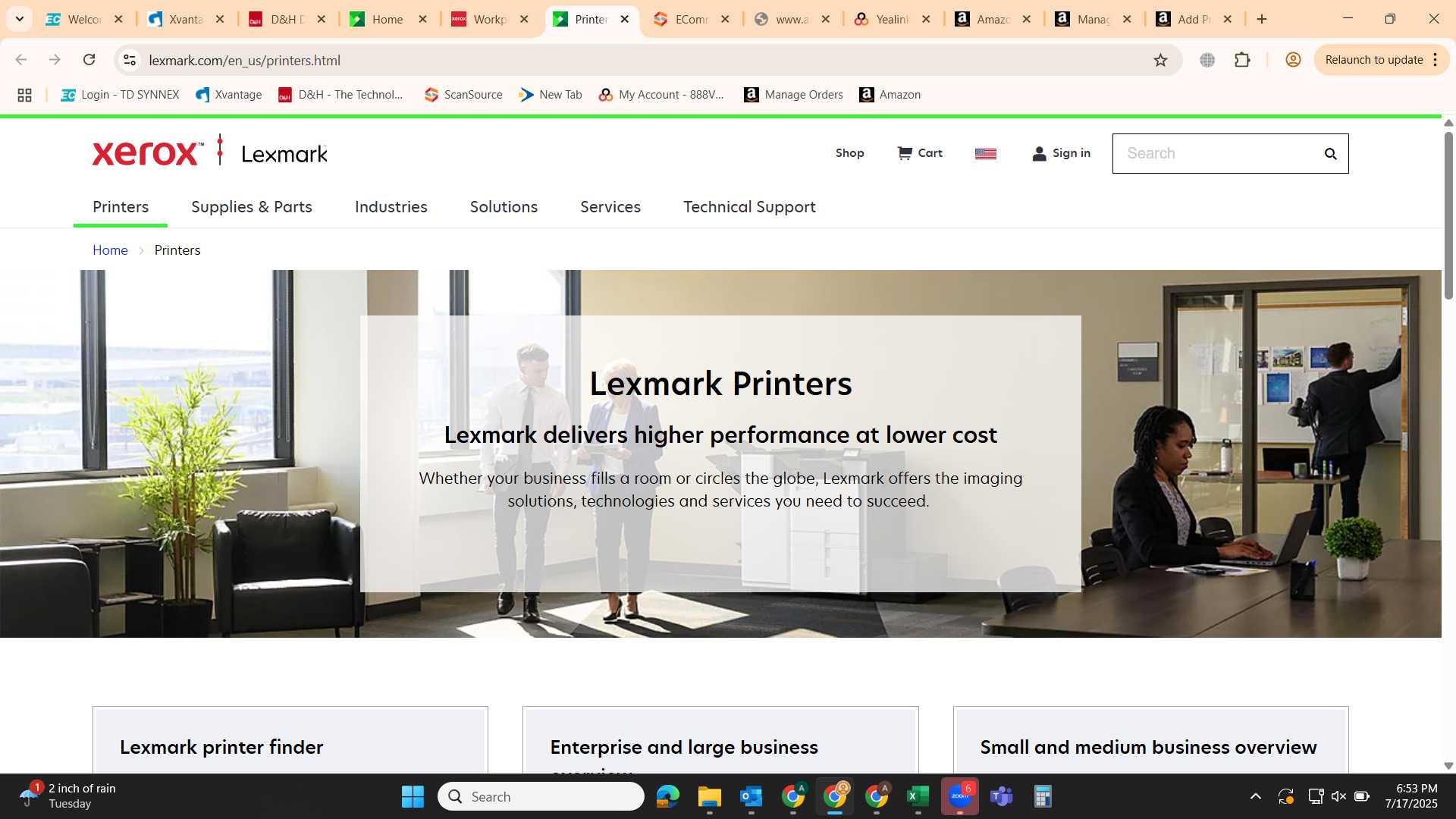
Task: Switch to the Xvantage browser tab
Action: pyautogui.click(x=187, y=19)
